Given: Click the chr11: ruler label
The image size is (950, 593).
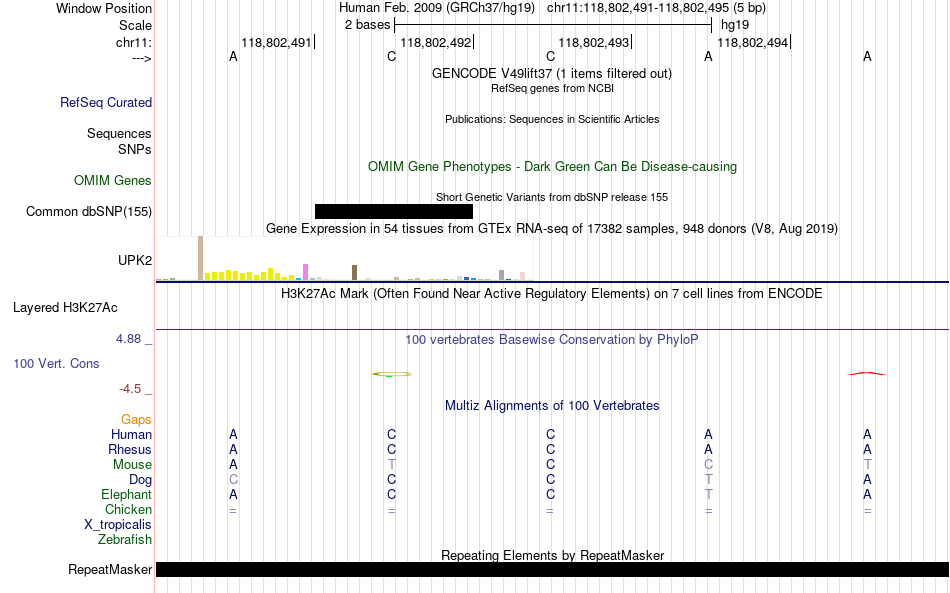Looking at the screenshot, I should 134,42.
